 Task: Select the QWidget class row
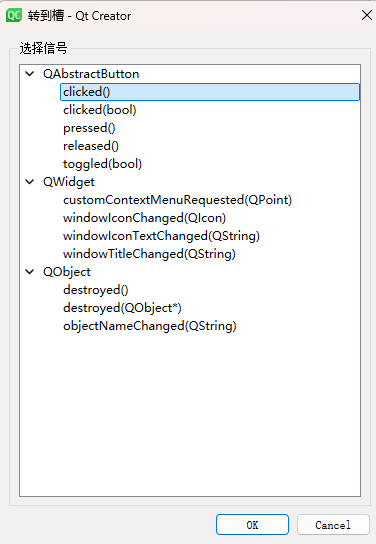click(x=69, y=182)
